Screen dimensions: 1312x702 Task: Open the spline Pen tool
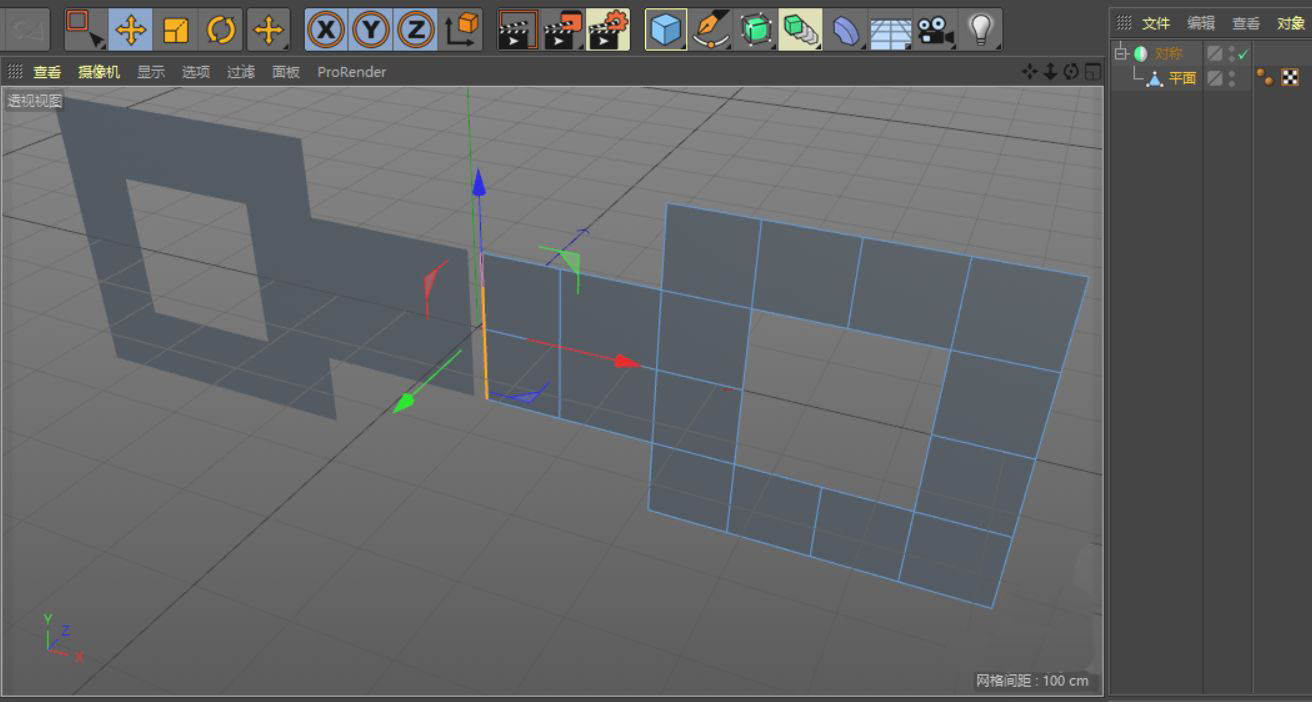711,30
